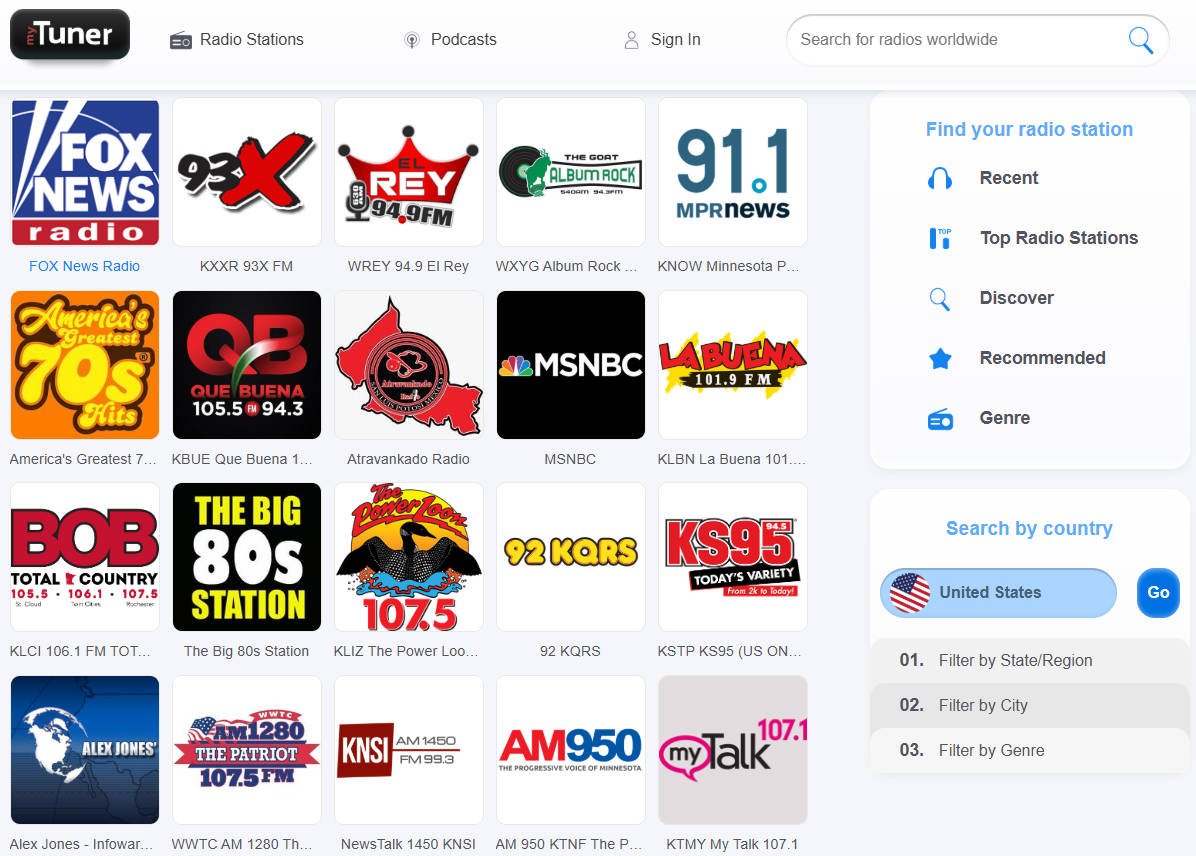Click the KNOW Minnesota station name
The height and width of the screenshot is (856, 1196).
coord(728,266)
